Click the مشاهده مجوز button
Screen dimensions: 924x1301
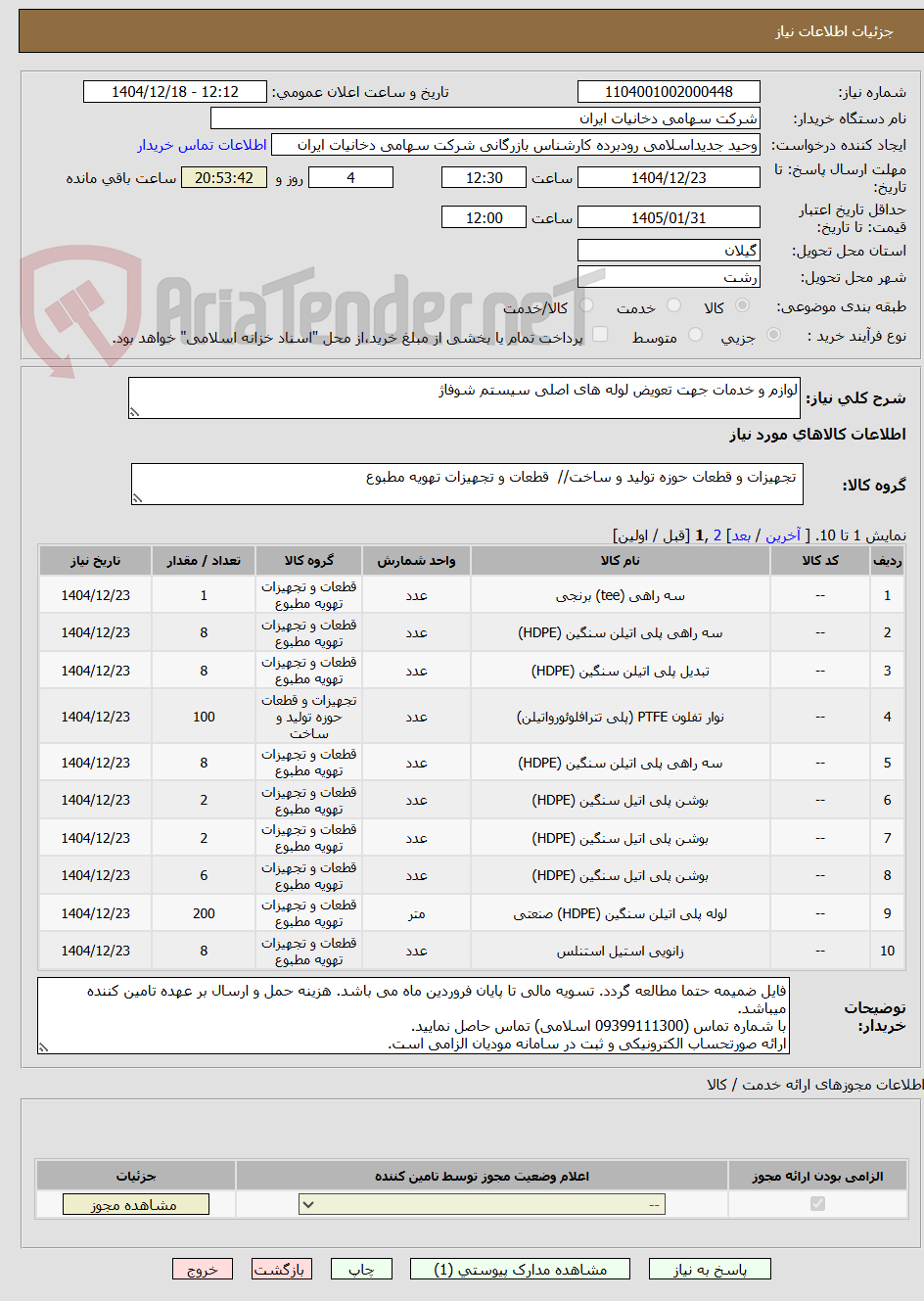coord(135,1205)
